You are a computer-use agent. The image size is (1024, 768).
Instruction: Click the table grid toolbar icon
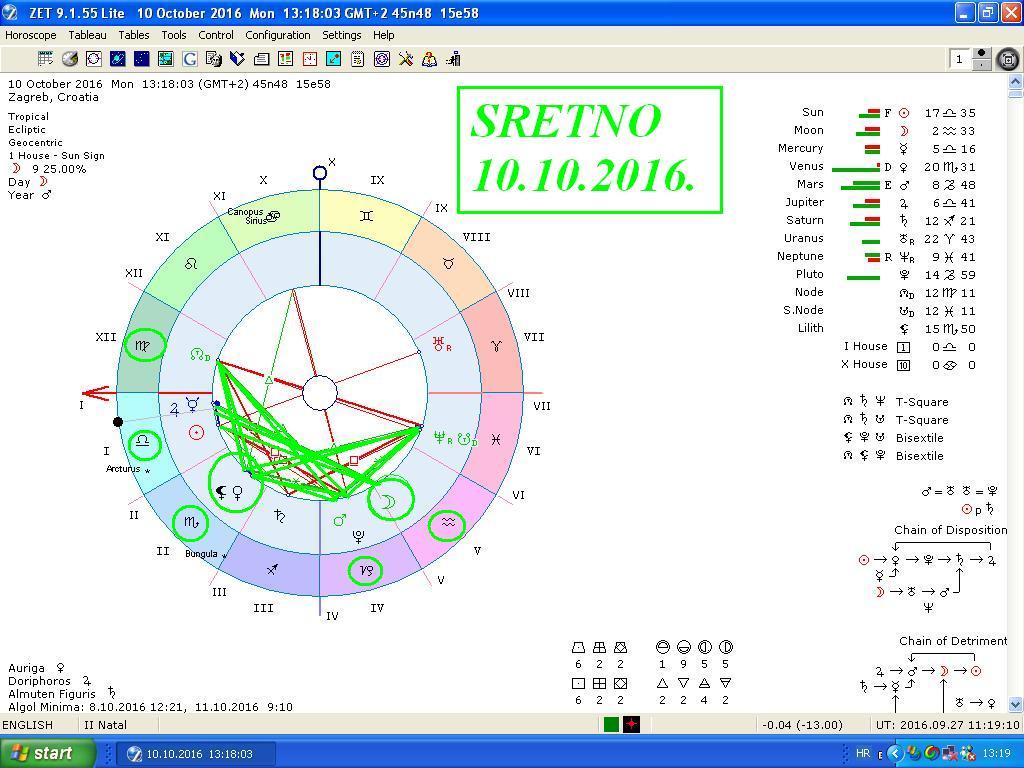[x=45, y=59]
